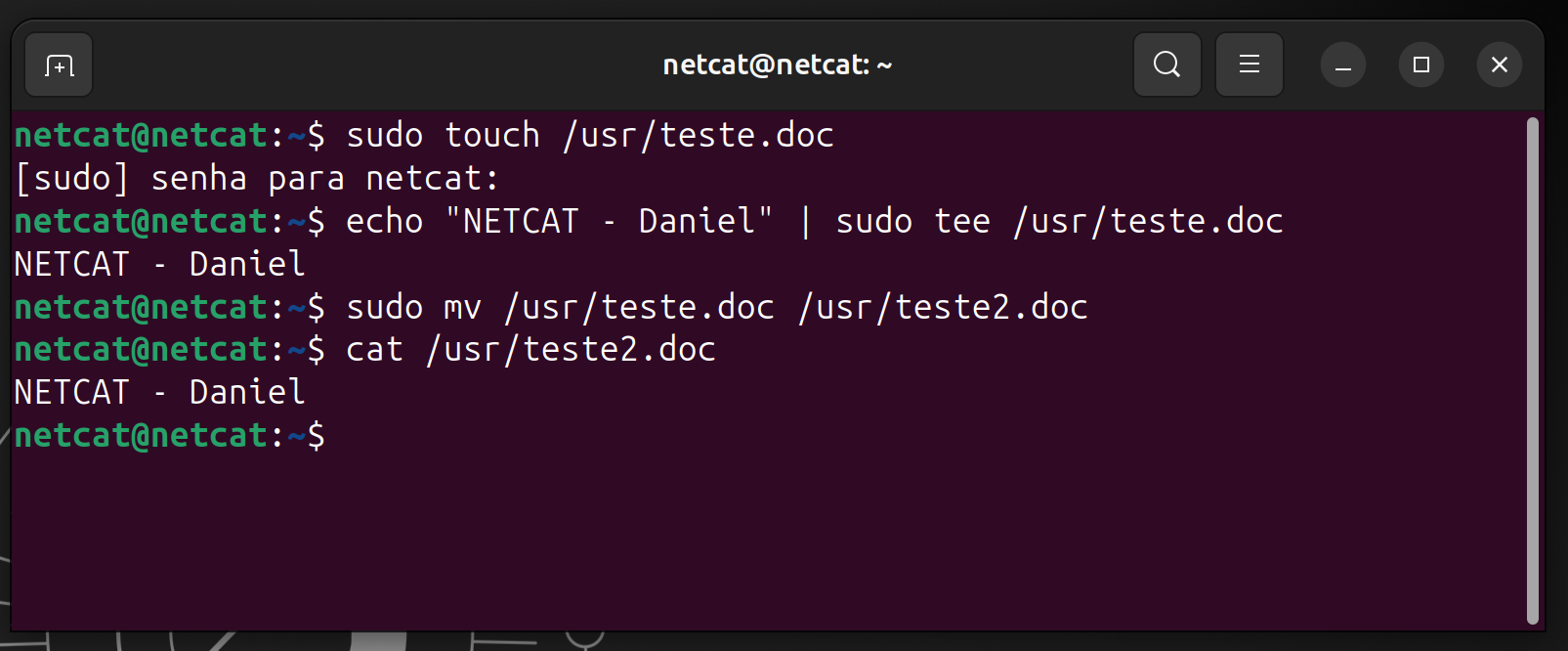The width and height of the screenshot is (1568, 651).
Task: Click the first 'NETCAT - Daniel' output line
Action: click(x=160, y=264)
